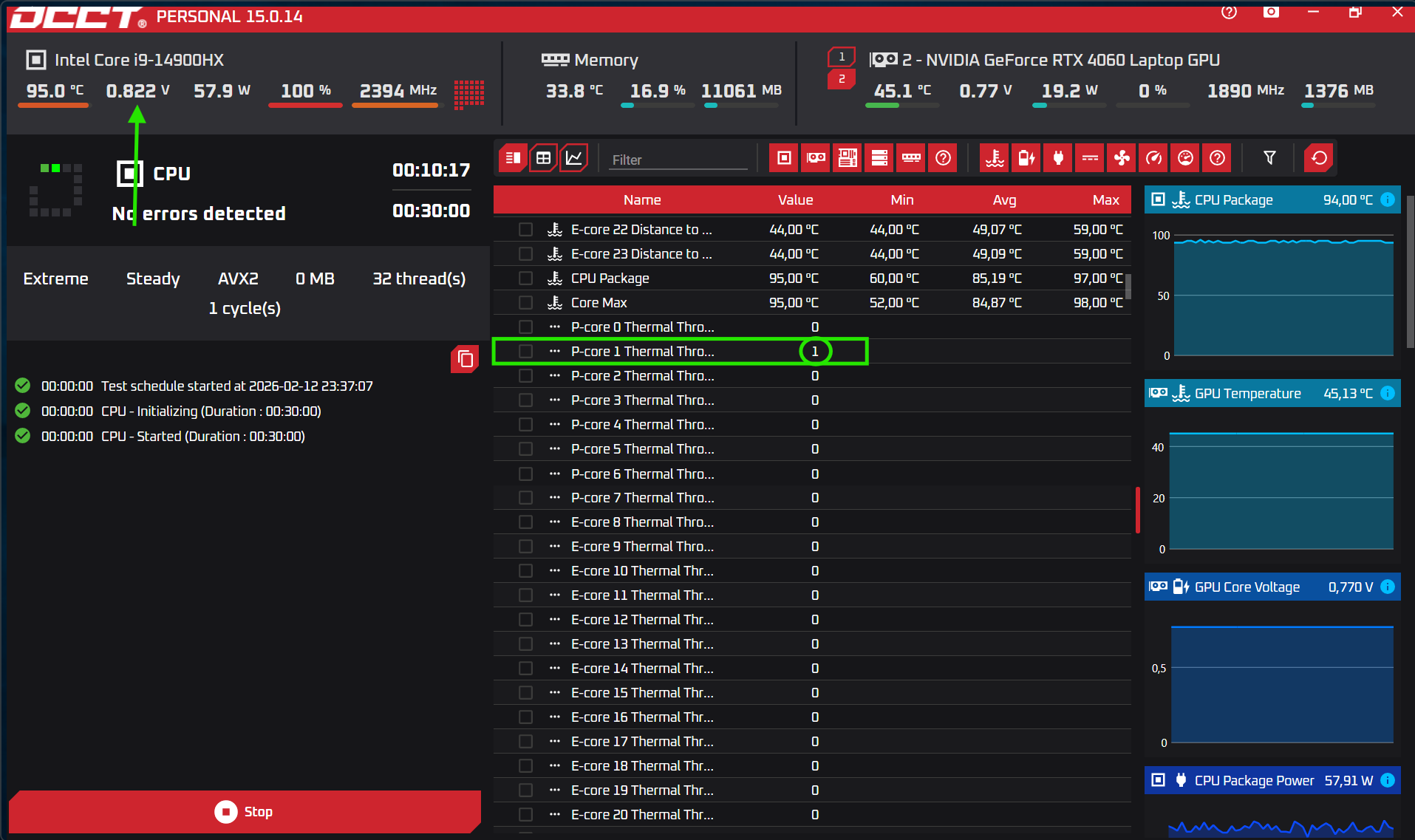
Task: Toggle the usage dial sensor filter
Action: [x=1185, y=158]
